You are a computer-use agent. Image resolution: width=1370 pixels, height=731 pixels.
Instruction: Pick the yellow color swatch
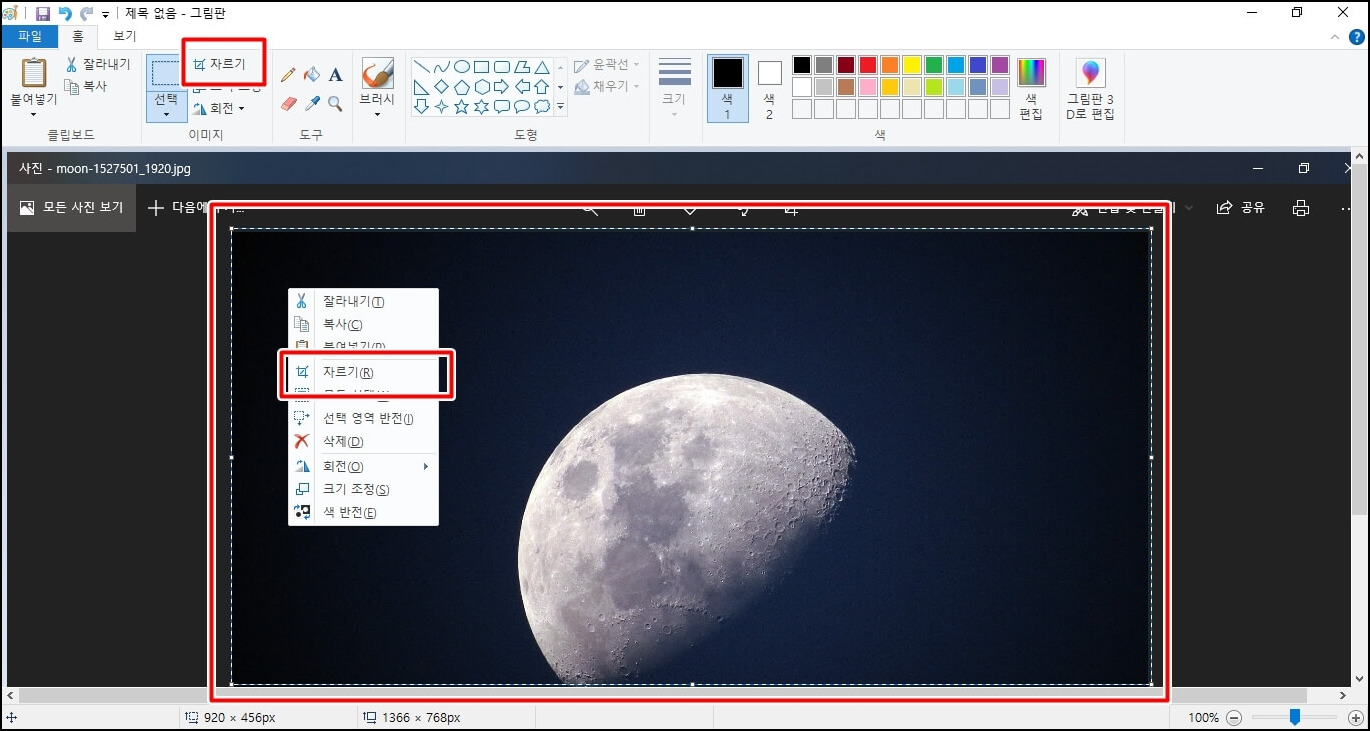point(912,65)
